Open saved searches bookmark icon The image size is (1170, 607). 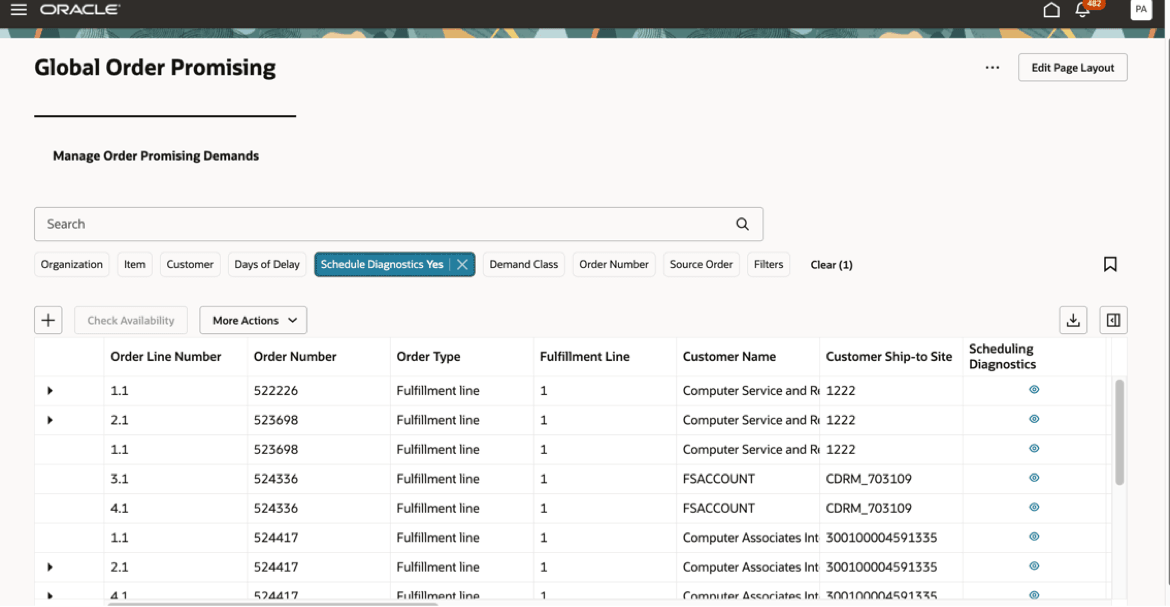pyautogui.click(x=1110, y=264)
